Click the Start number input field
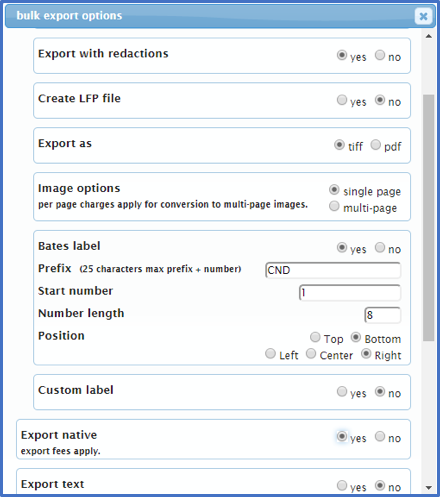 pos(350,292)
